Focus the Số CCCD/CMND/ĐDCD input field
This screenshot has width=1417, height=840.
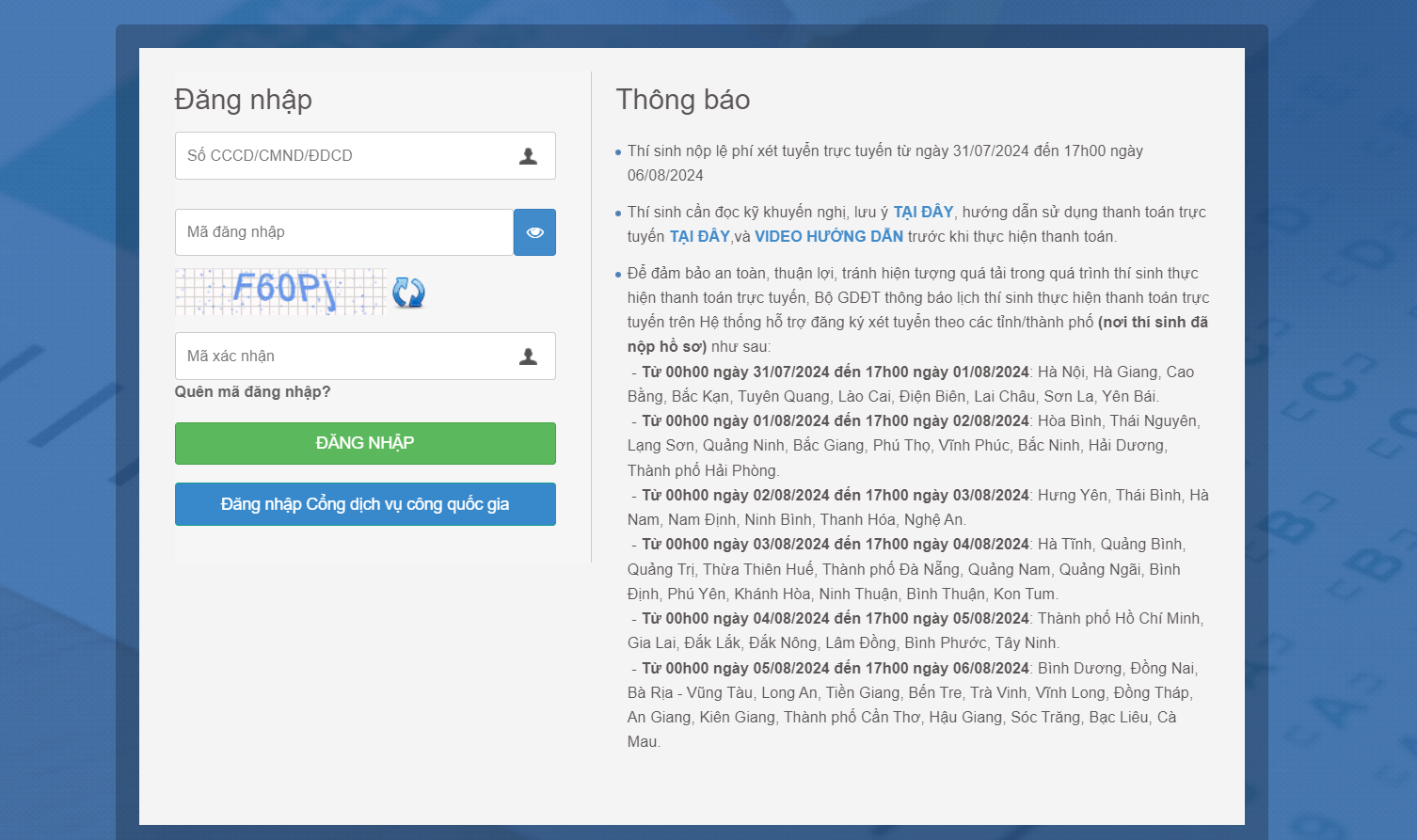pos(365,156)
